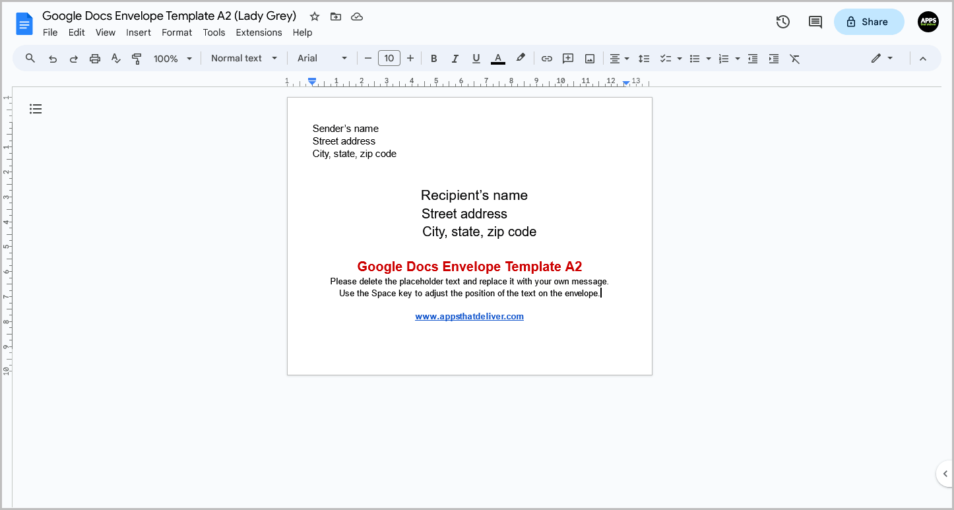Image resolution: width=954 pixels, height=510 pixels.
Task: Insert a link from toolbar
Action: click(x=547, y=59)
